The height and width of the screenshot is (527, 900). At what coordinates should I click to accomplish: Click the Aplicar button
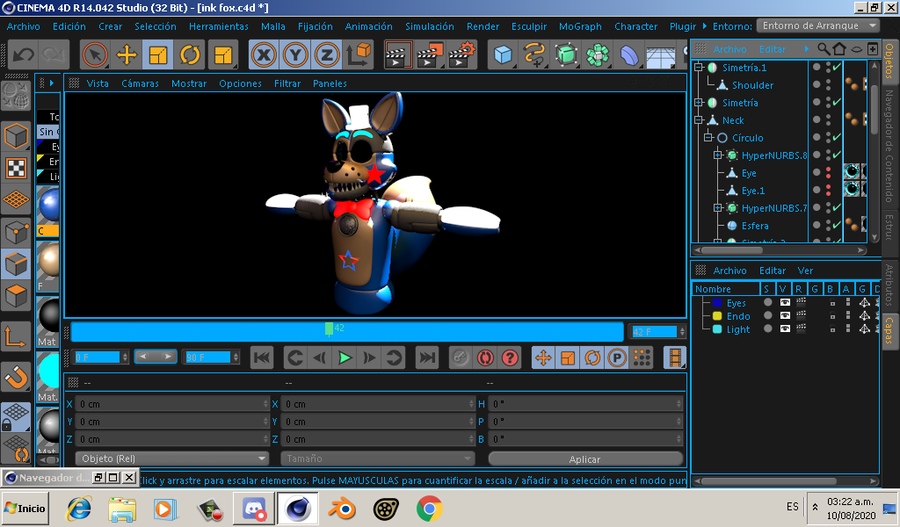click(x=585, y=459)
